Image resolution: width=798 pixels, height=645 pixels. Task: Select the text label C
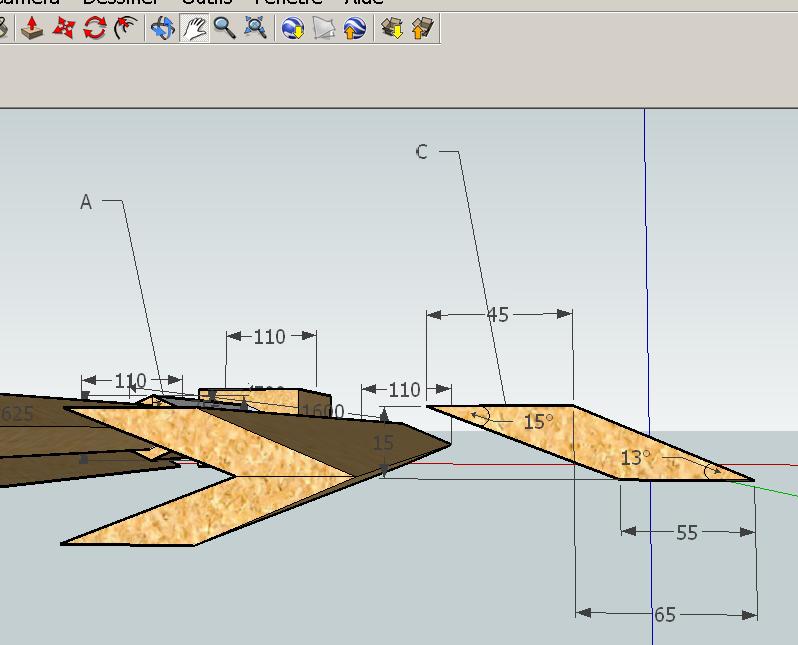click(422, 152)
